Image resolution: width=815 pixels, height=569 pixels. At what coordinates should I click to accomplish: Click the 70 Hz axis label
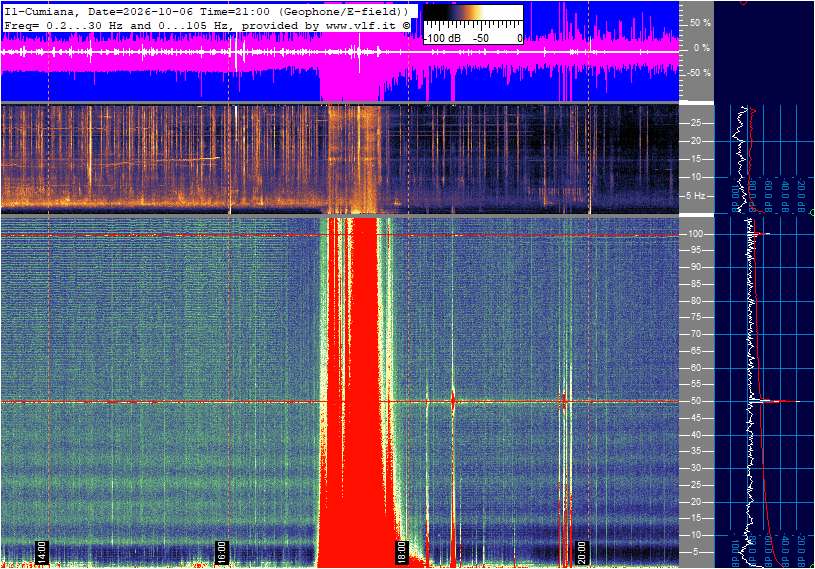click(695, 334)
